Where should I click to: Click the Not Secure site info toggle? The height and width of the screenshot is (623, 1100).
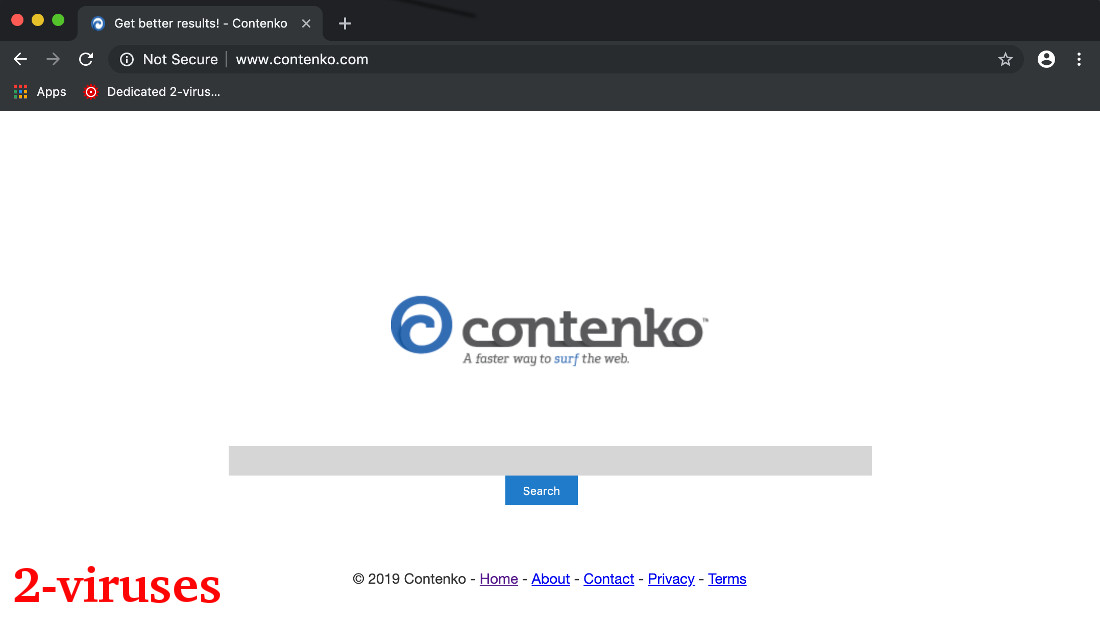181,59
